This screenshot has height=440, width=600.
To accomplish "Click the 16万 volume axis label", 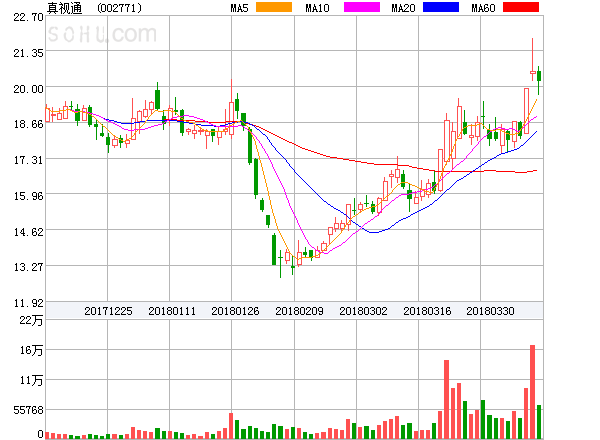I will [x=31, y=350].
